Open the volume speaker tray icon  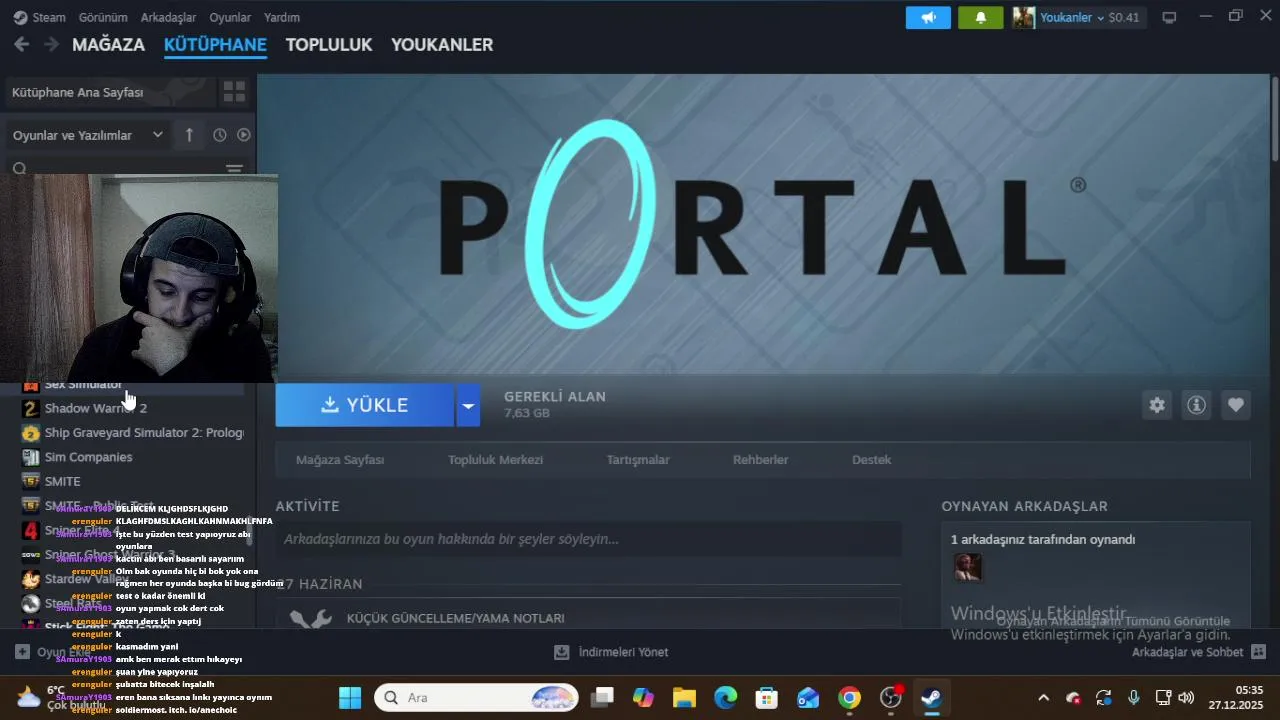pos(1187,697)
